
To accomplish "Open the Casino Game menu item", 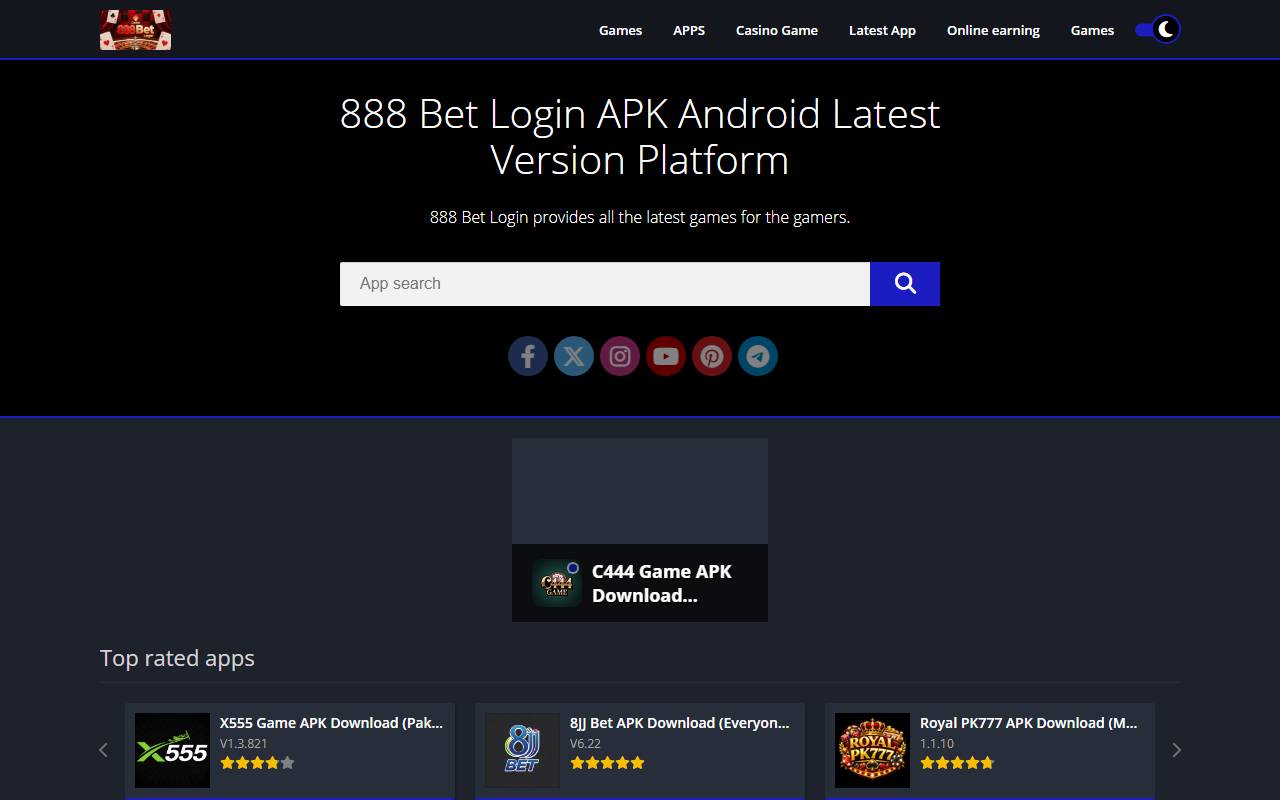I will (x=777, y=30).
